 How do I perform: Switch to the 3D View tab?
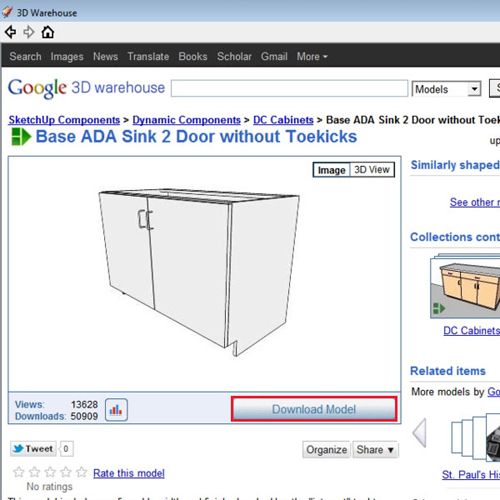pyautogui.click(x=372, y=170)
